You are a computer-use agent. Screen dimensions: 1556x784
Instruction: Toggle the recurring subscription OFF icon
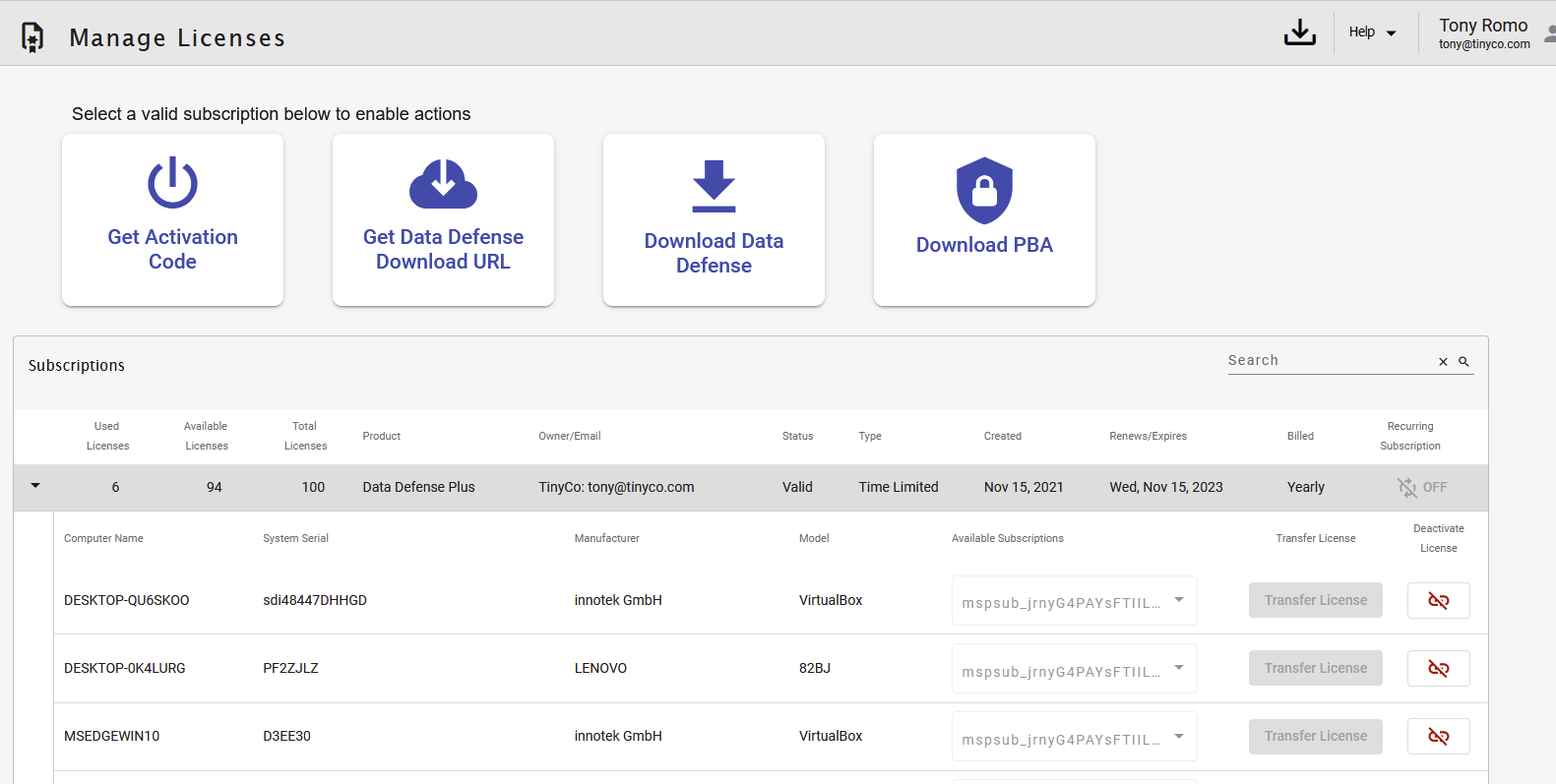tap(1407, 487)
